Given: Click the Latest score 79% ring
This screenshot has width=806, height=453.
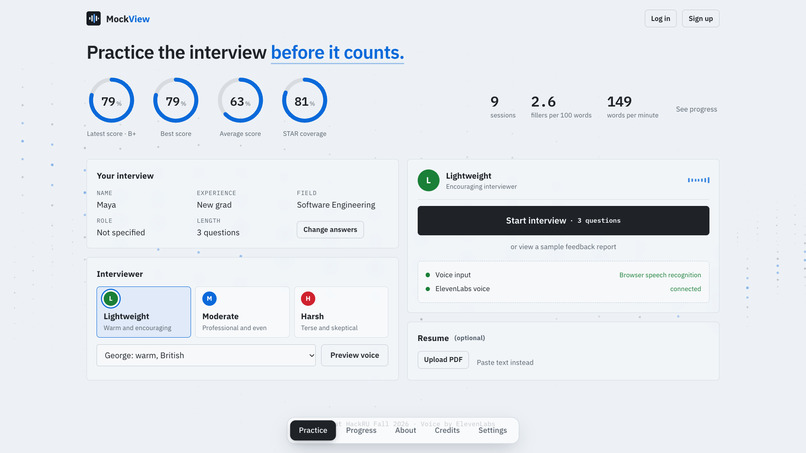Looking at the screenshot, I should [112, 100].
